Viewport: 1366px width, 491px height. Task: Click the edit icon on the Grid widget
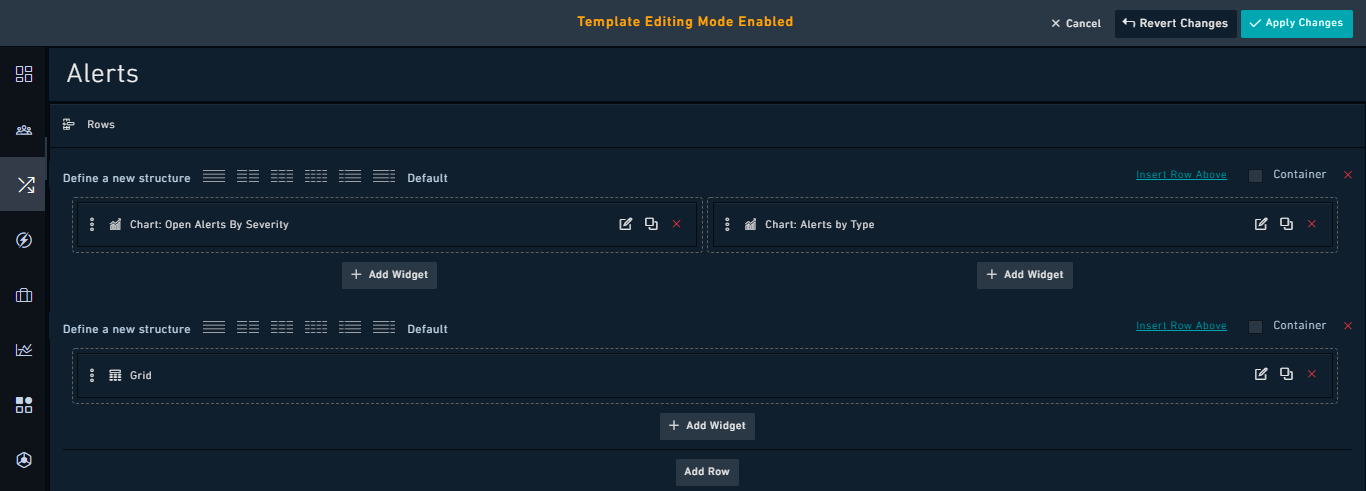click(1261, 375)
